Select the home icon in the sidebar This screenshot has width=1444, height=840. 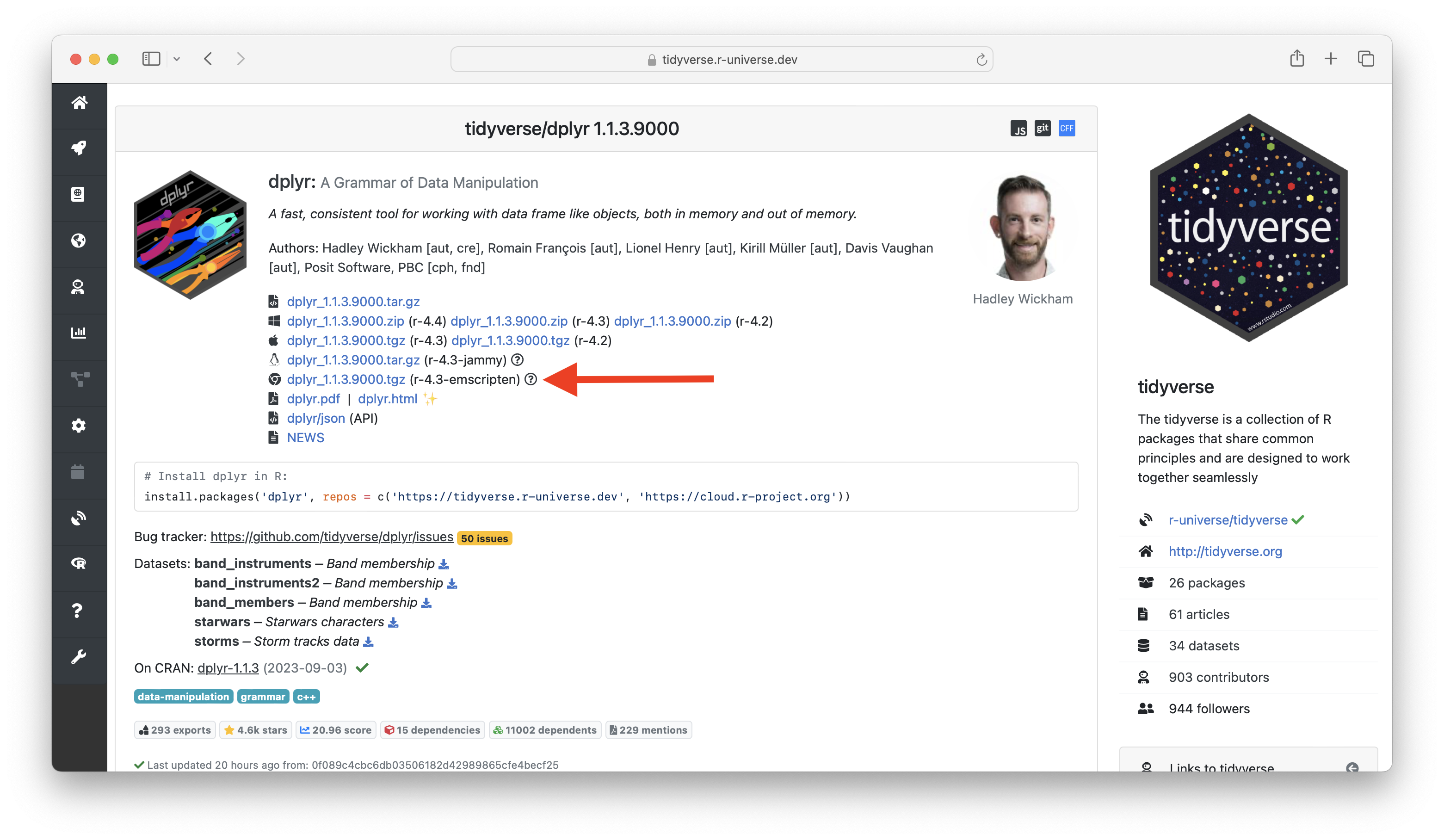tap(79, 103)
